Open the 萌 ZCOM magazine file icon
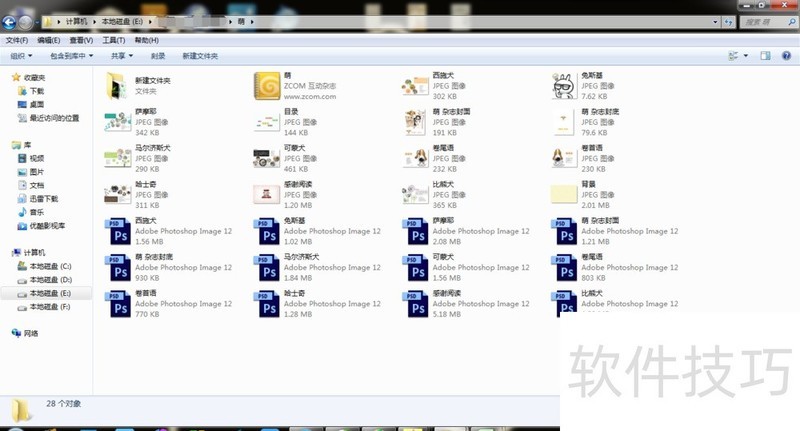The height and width of the screenshot is (431, 800). pos(266,86)
